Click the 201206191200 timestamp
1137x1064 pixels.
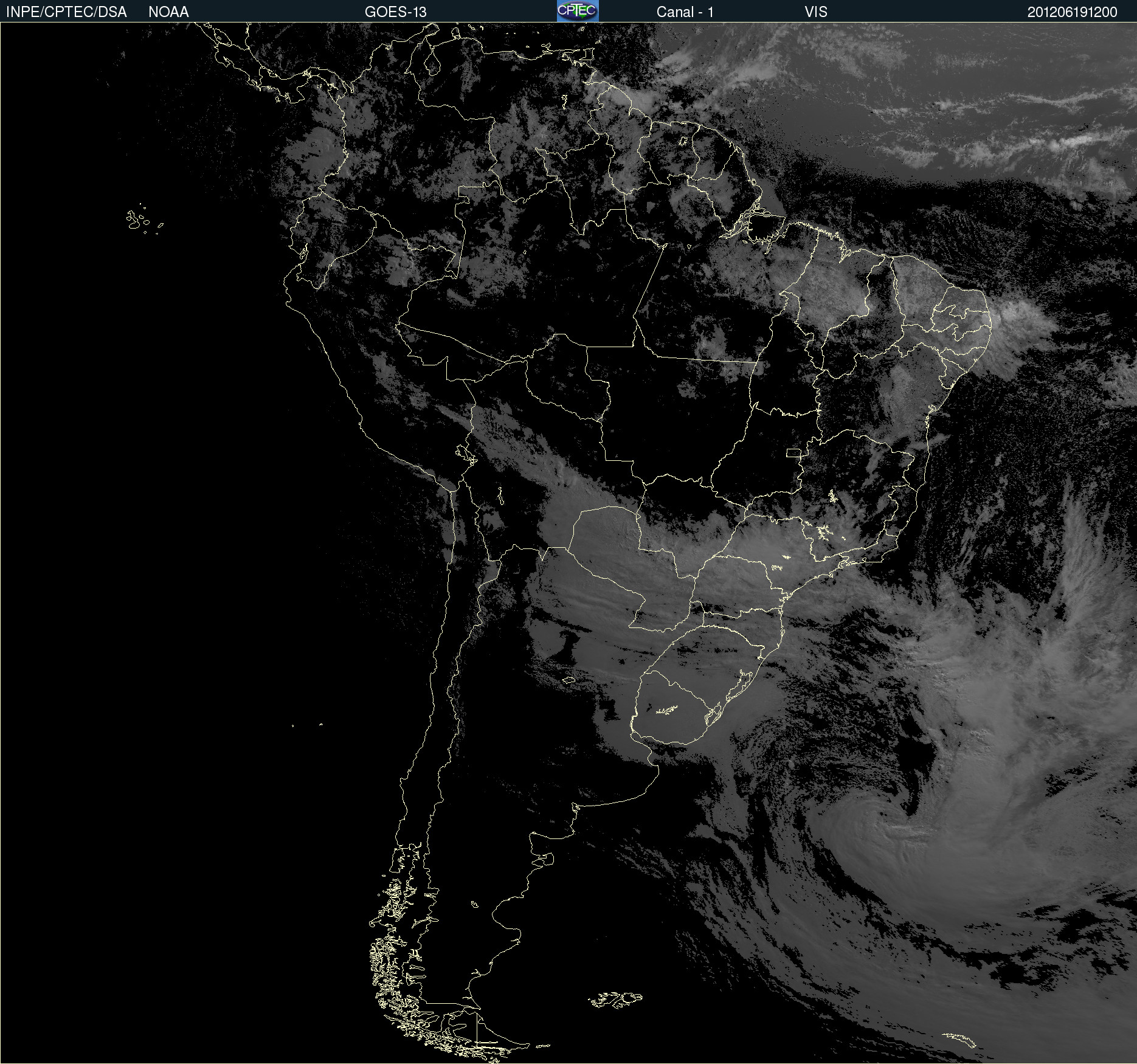pyautogui.click(x=1073, y=12)
